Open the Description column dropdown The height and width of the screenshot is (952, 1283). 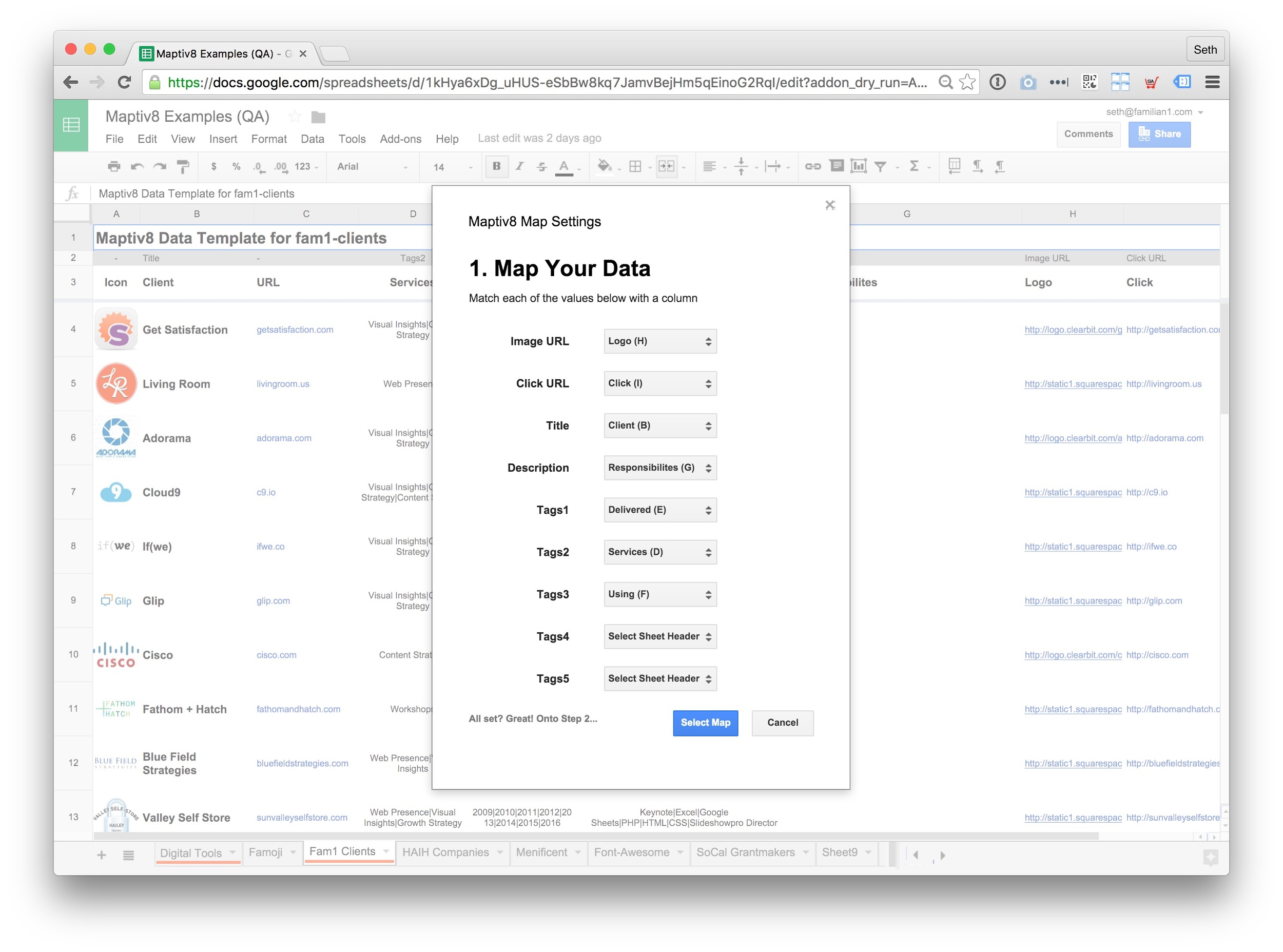[x=660, y=468]
